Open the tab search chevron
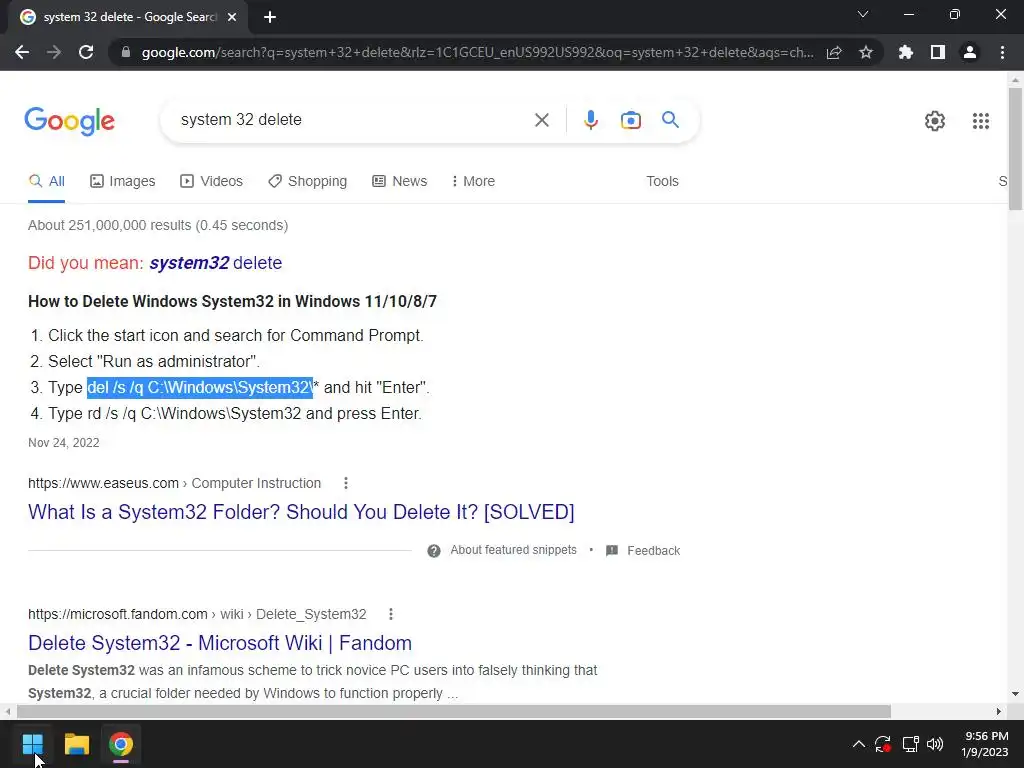Screen dimensions: 1024x768 coord(863,14)
